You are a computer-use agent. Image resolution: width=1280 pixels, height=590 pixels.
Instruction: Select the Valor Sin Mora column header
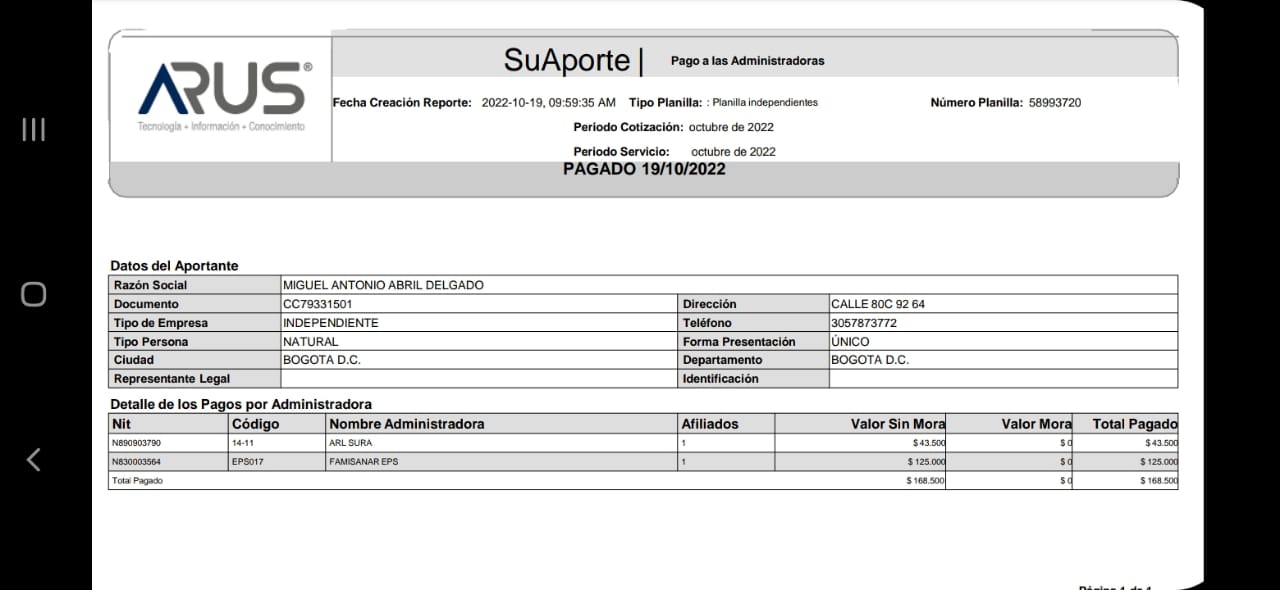897,424
